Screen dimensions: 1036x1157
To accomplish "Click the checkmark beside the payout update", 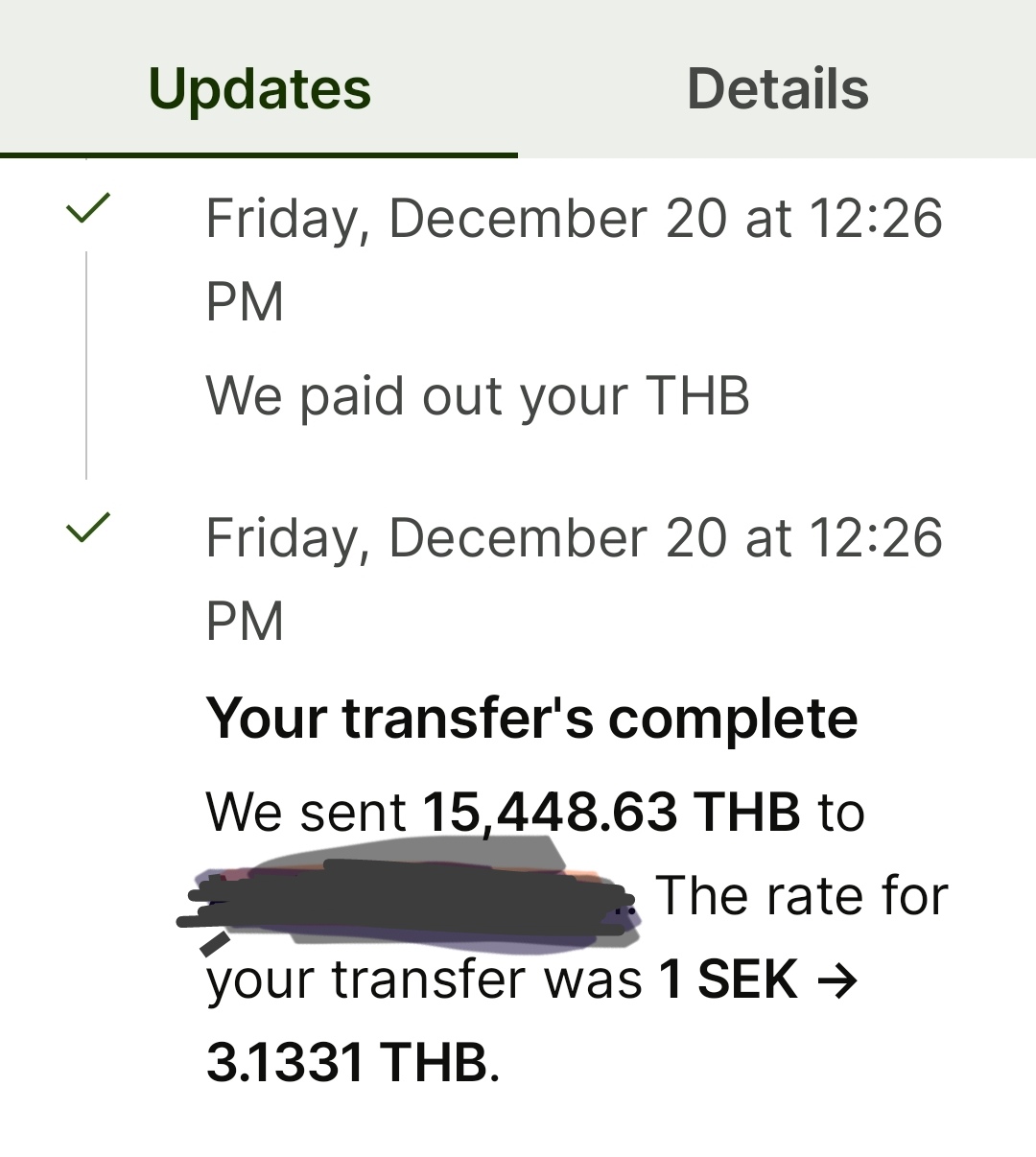I will click(87, 207).
